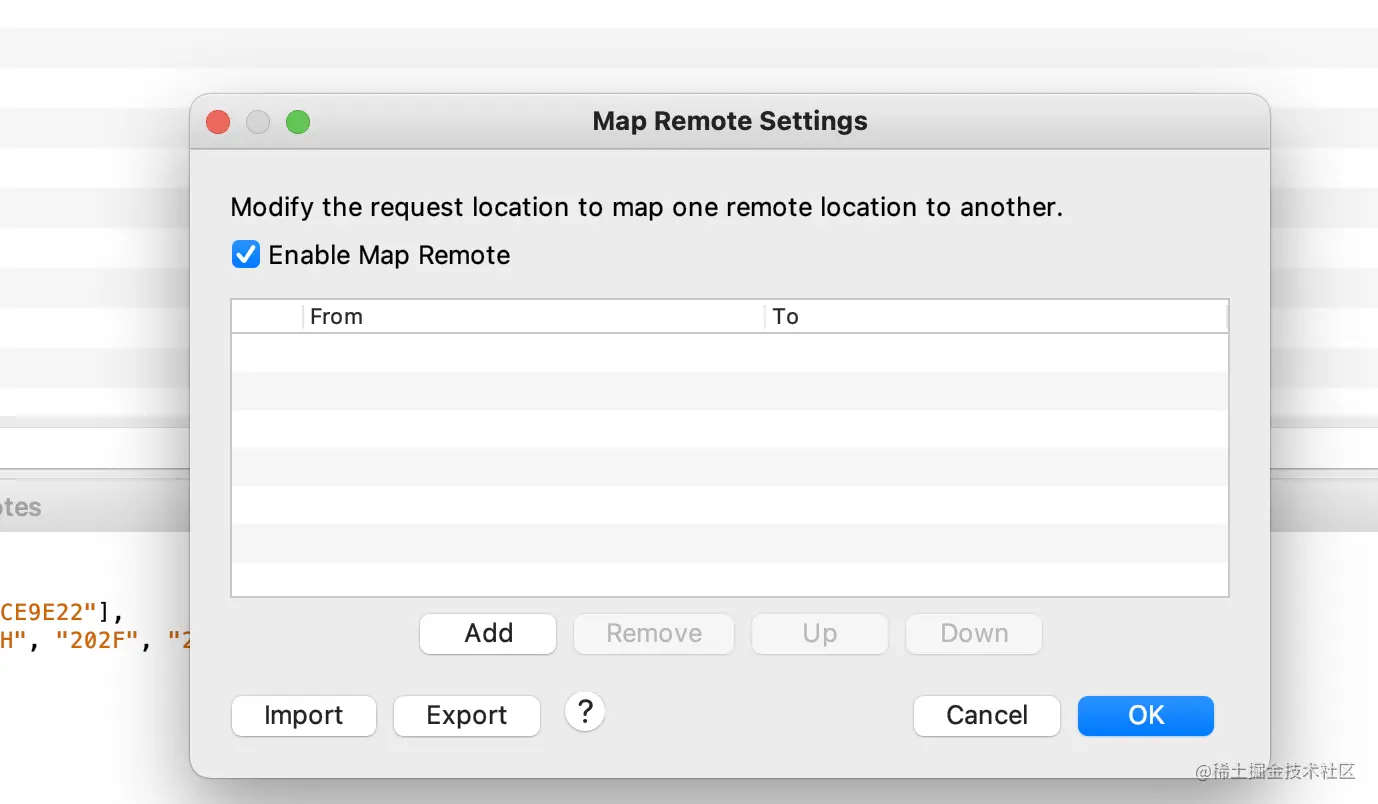Click the blank leftmost column header
1378x804 pixels.
267,317
